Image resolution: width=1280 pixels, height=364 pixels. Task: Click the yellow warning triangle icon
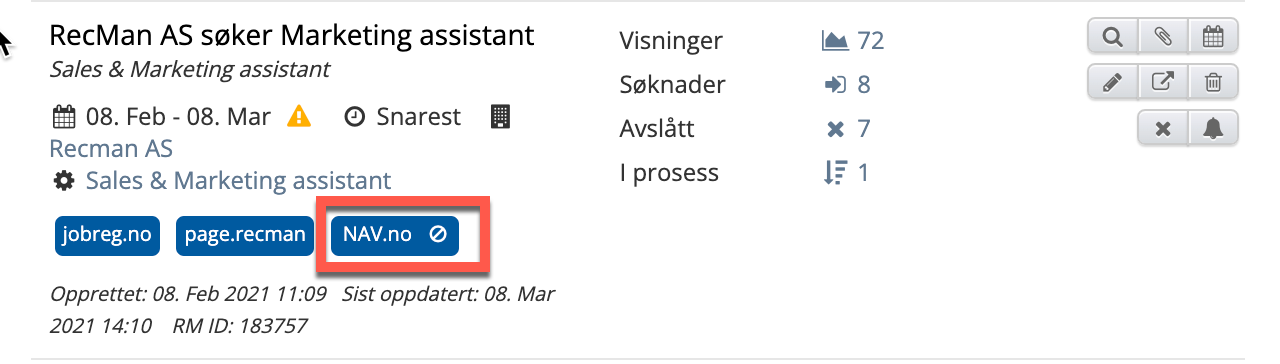click(299, 117)
